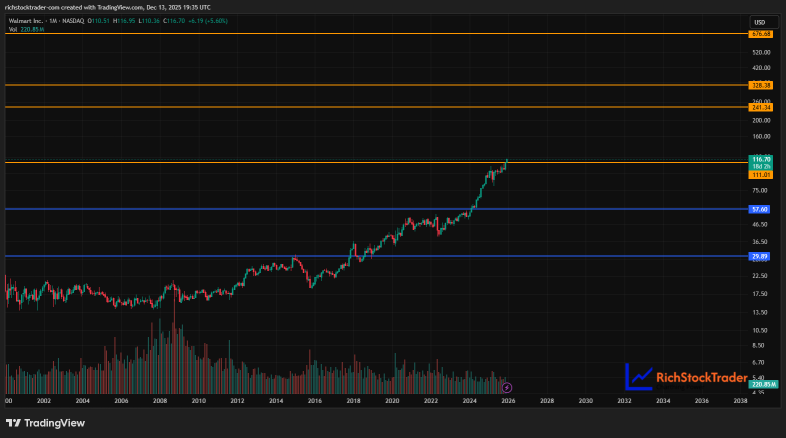
Task: Click the 2002 label on time axis
Action: click(x=44, y=401)
